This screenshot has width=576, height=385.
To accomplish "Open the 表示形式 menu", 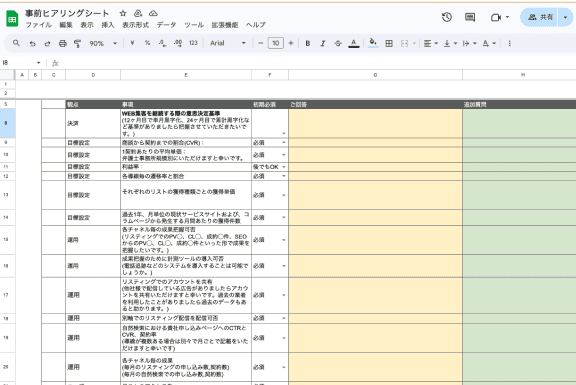I will pyautogui.click(x=135, y=25).
